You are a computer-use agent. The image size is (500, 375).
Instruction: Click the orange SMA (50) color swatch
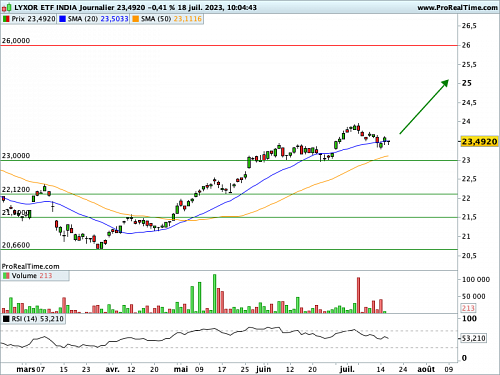tap(136, 19)
